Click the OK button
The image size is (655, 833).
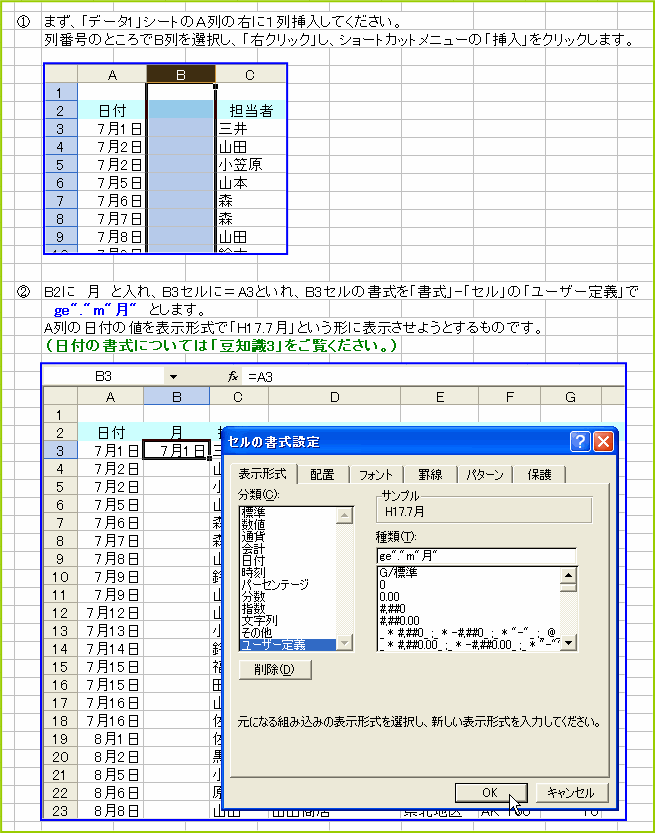491,793
